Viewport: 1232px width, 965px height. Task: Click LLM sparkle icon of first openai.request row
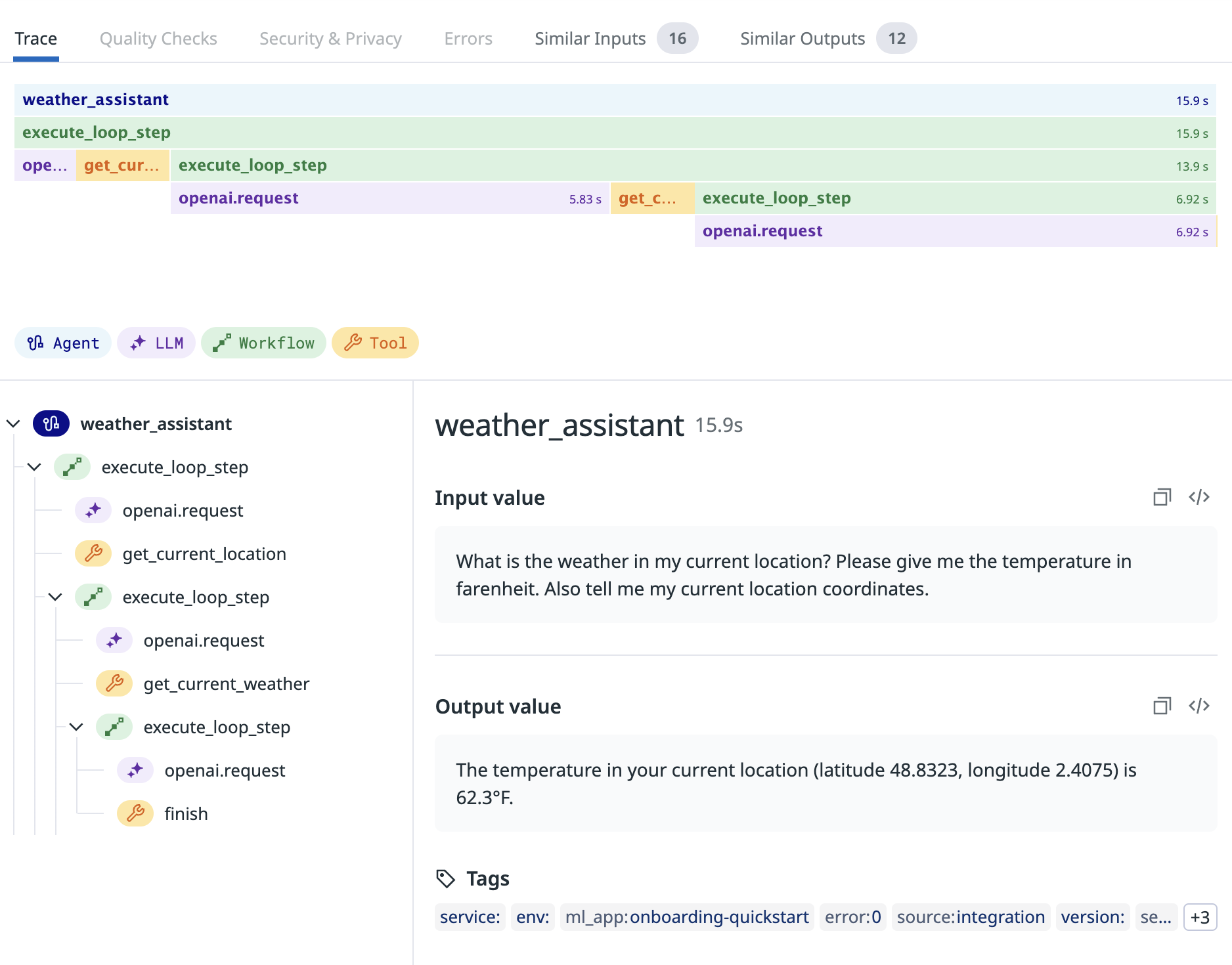[93, 511]
